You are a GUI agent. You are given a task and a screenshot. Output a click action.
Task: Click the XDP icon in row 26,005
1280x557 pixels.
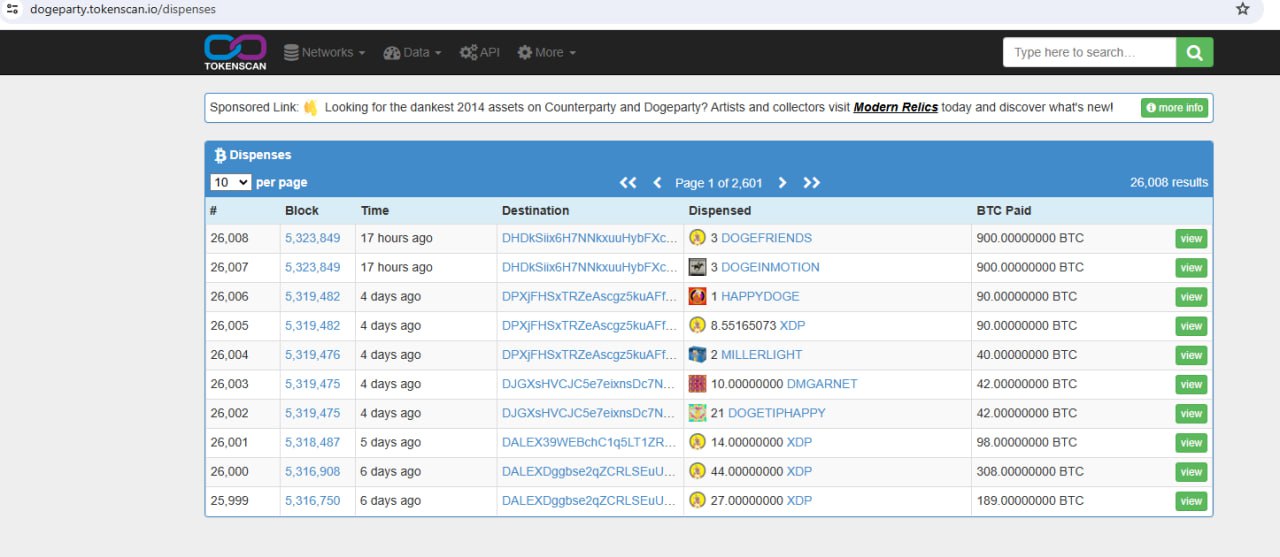coord(697,325)
